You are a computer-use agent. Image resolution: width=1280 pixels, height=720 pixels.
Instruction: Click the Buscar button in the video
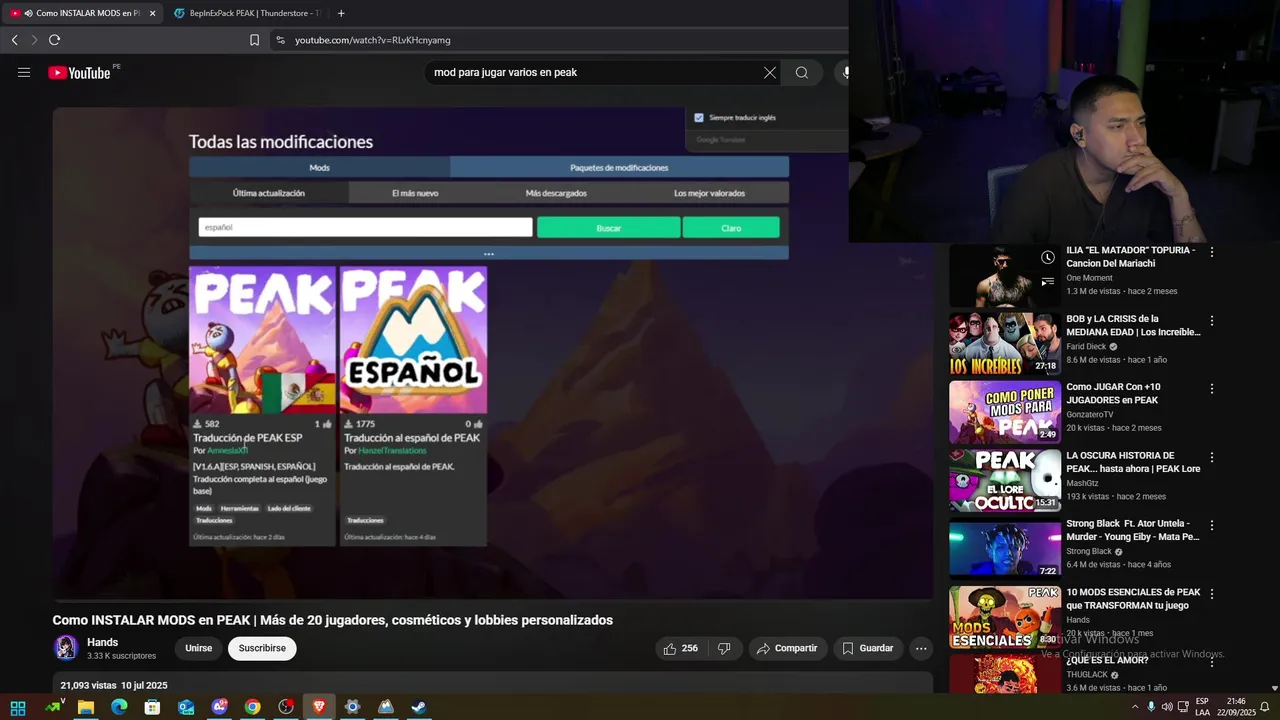(608, 228)
